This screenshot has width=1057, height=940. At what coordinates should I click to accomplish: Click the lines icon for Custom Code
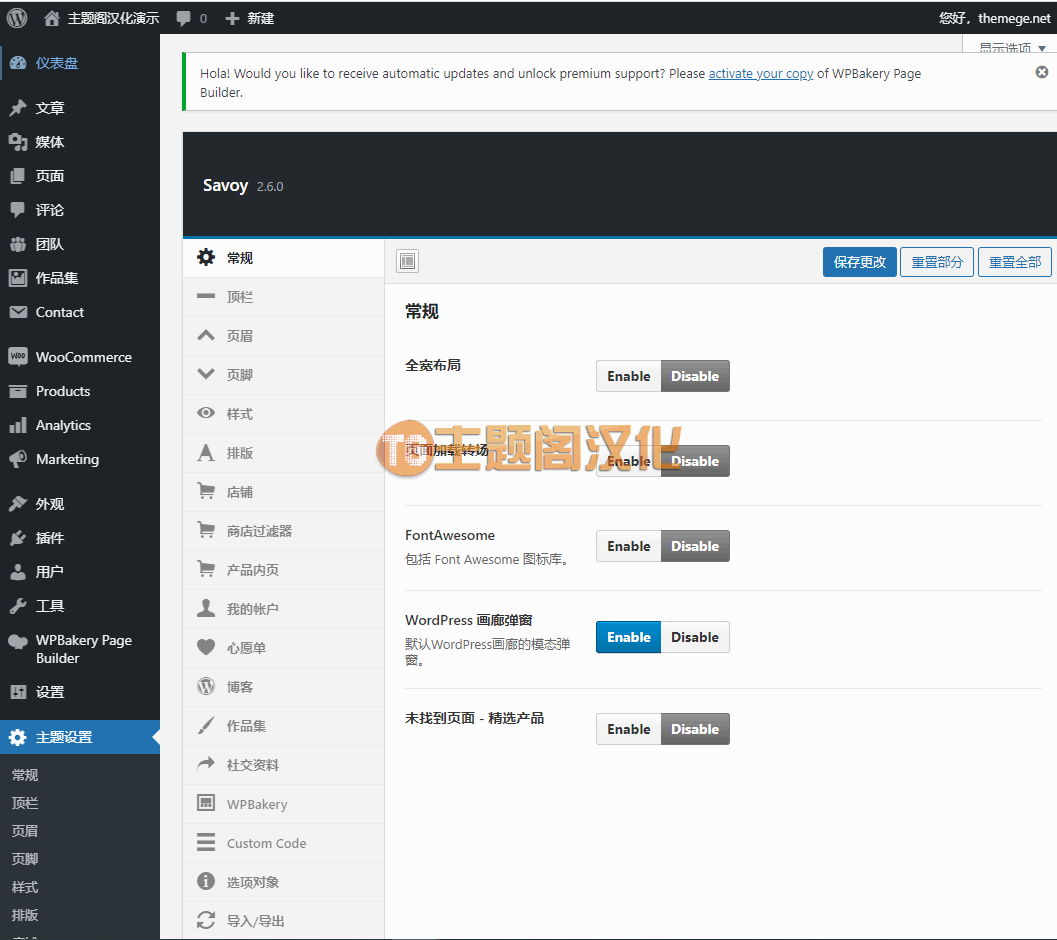(206, 842)
